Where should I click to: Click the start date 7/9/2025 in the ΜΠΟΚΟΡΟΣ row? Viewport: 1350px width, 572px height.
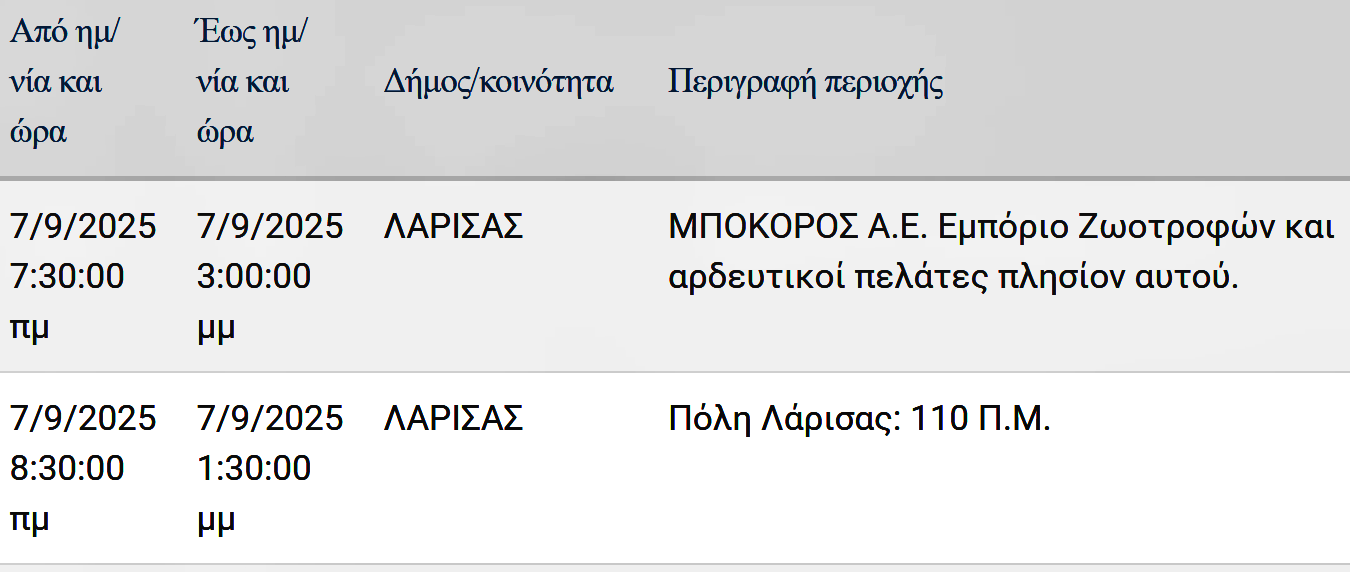[x=83, y=227]
